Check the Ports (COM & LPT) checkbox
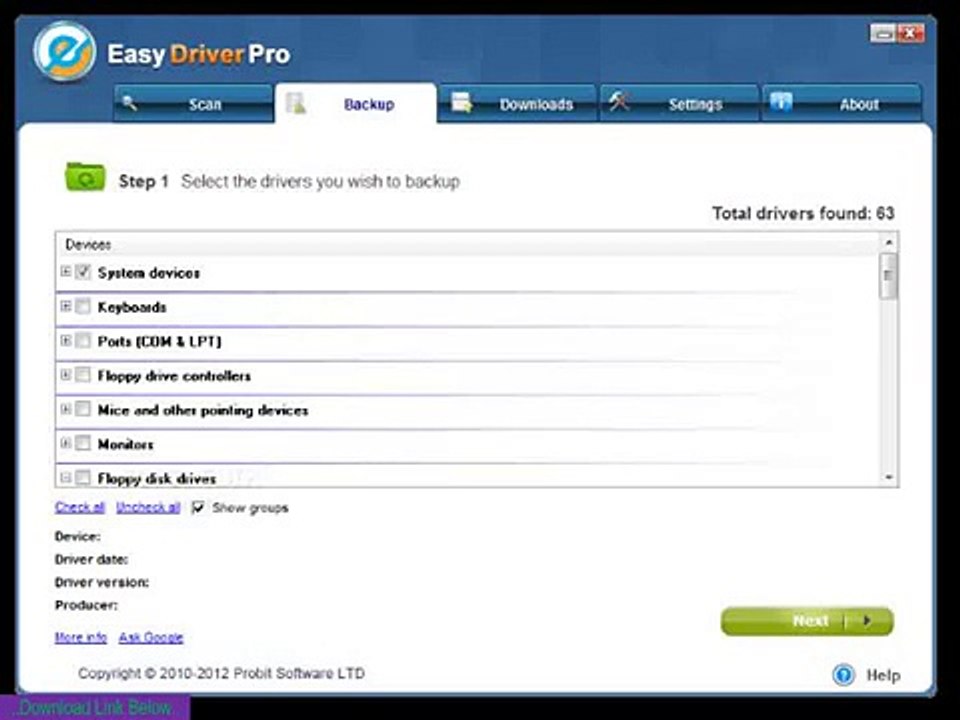 click(83, 340)
